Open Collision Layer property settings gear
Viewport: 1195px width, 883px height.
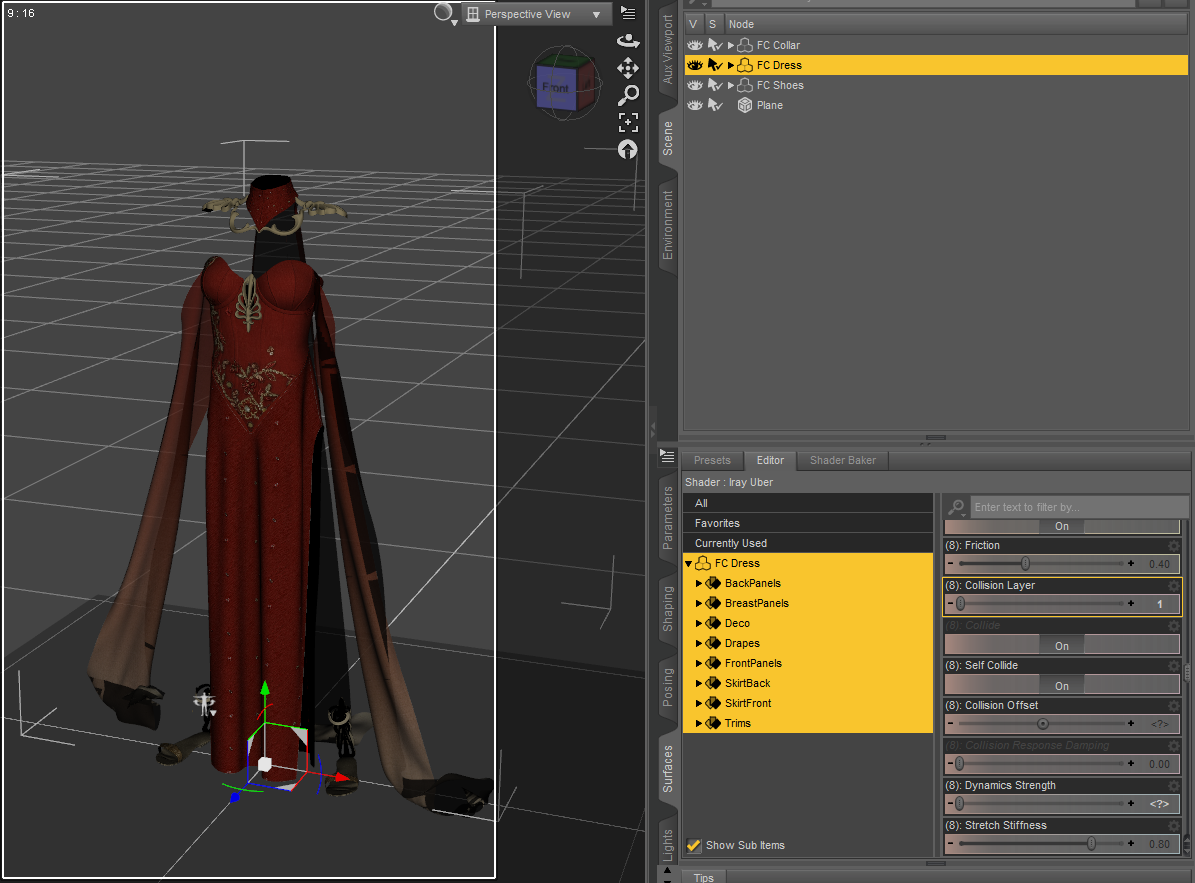click(x=1174, y=585)
